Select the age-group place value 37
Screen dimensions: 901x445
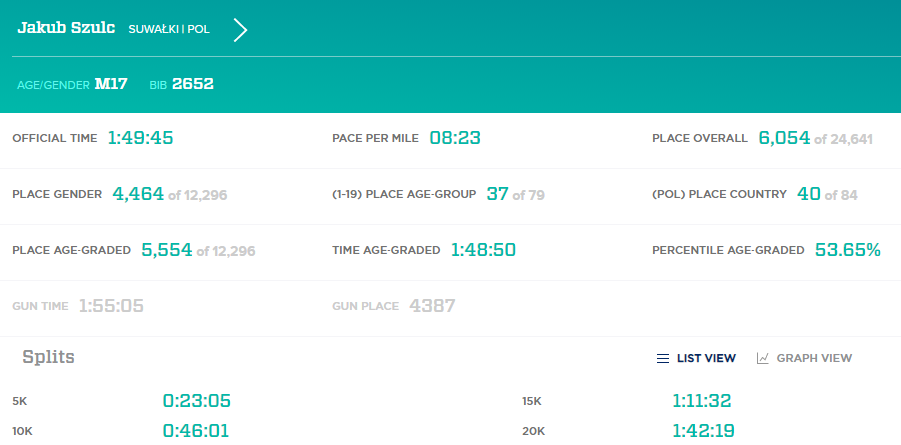(497, 194)
